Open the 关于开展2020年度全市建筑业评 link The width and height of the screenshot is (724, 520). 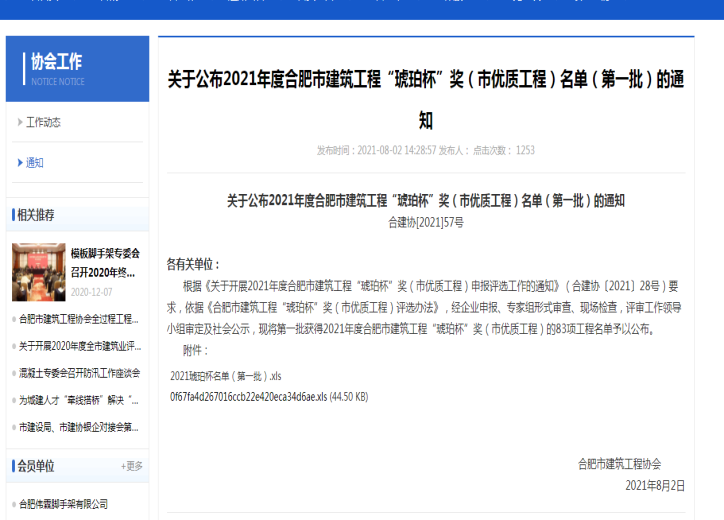79,346
